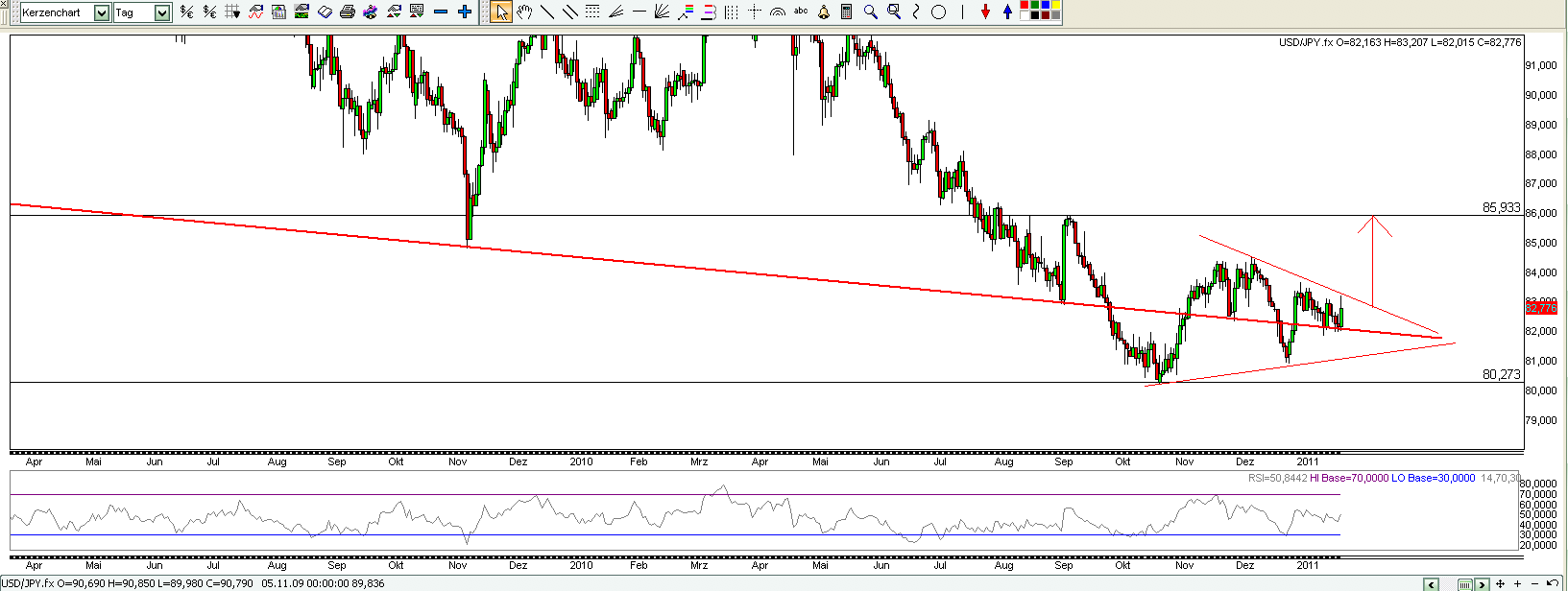This screenshot has height=591, width=1568.
Task: Select the crosshair cursor tool
Action: 755,12
